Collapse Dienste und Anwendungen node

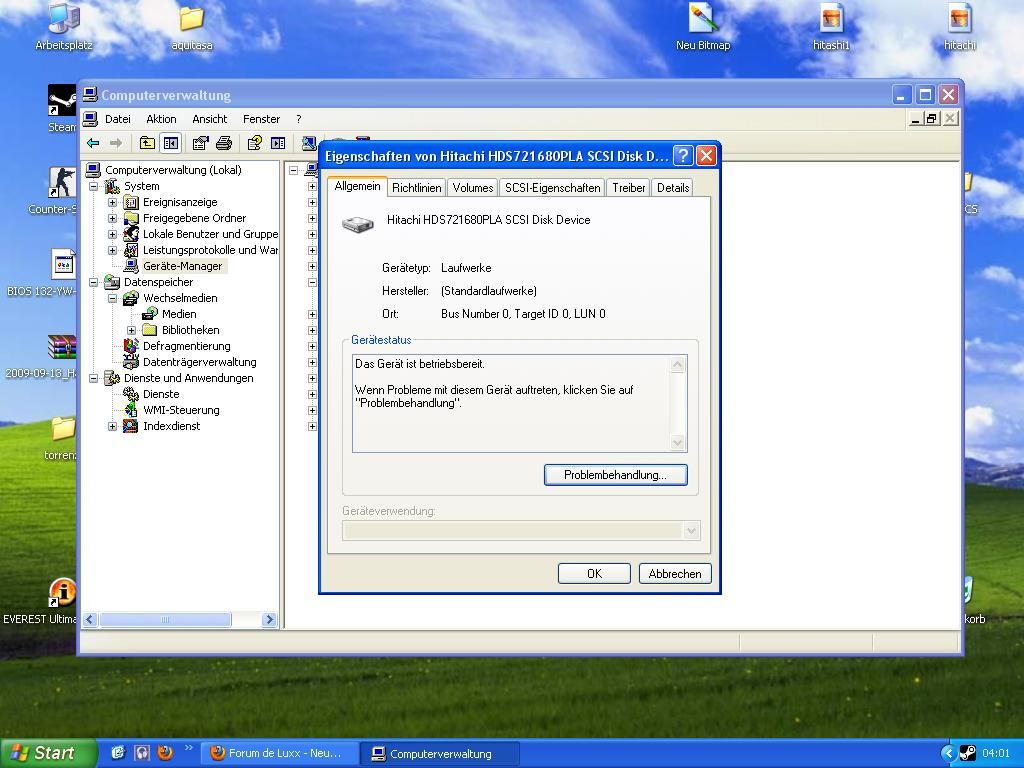pos(93,378)
